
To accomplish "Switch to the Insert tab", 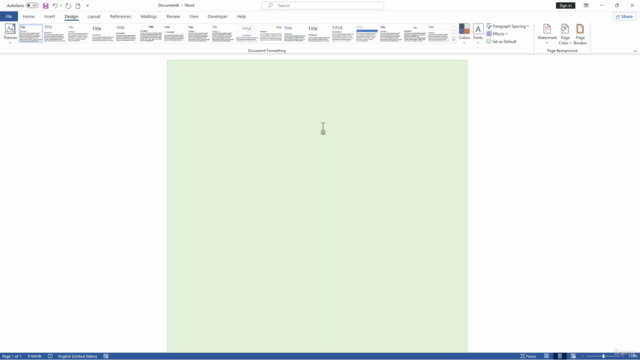I will pyautogui.click(x=49, y=17).
